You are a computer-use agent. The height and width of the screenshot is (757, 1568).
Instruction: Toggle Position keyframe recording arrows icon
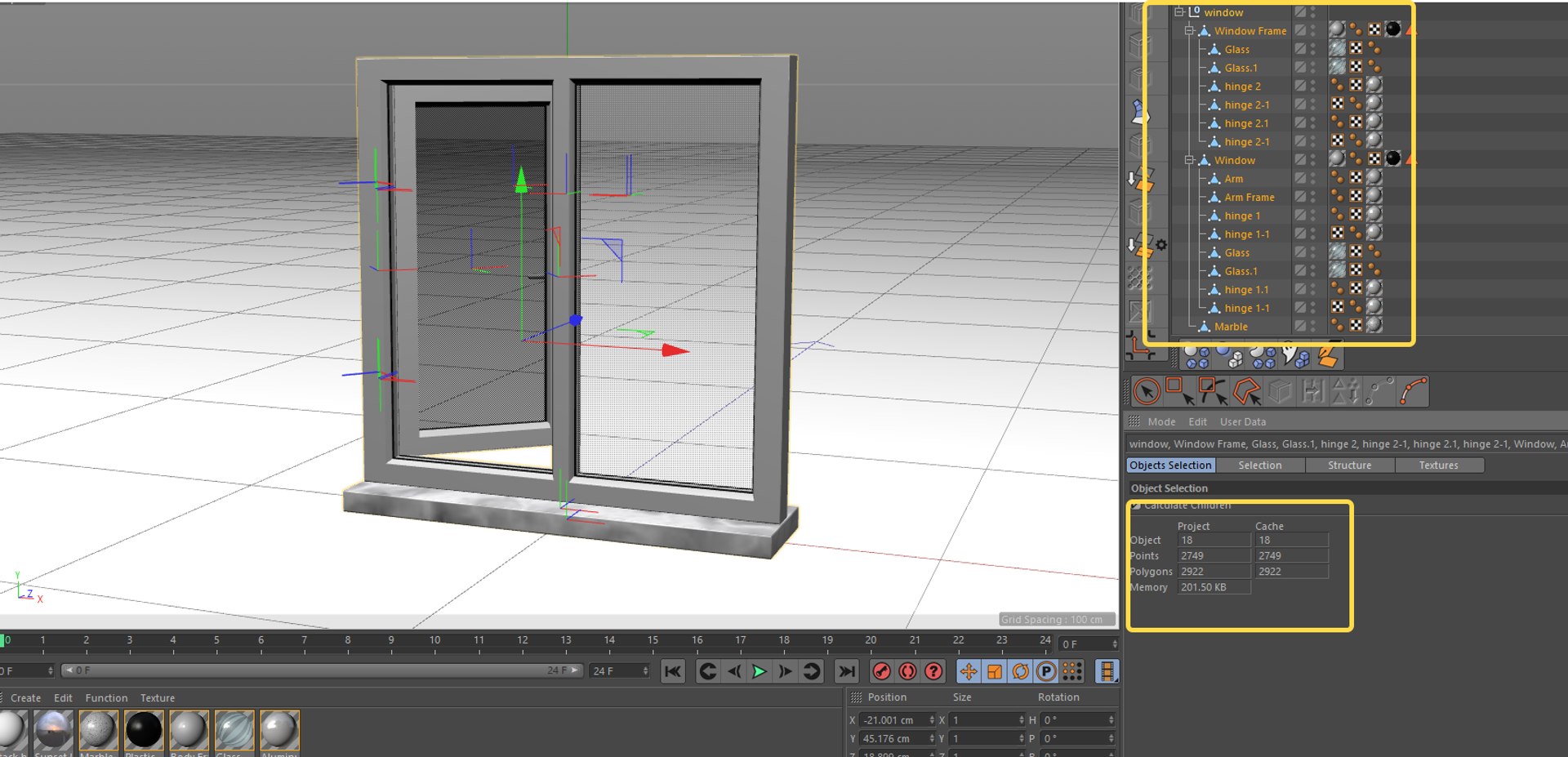pyautogui.click(x=969, y=671)
